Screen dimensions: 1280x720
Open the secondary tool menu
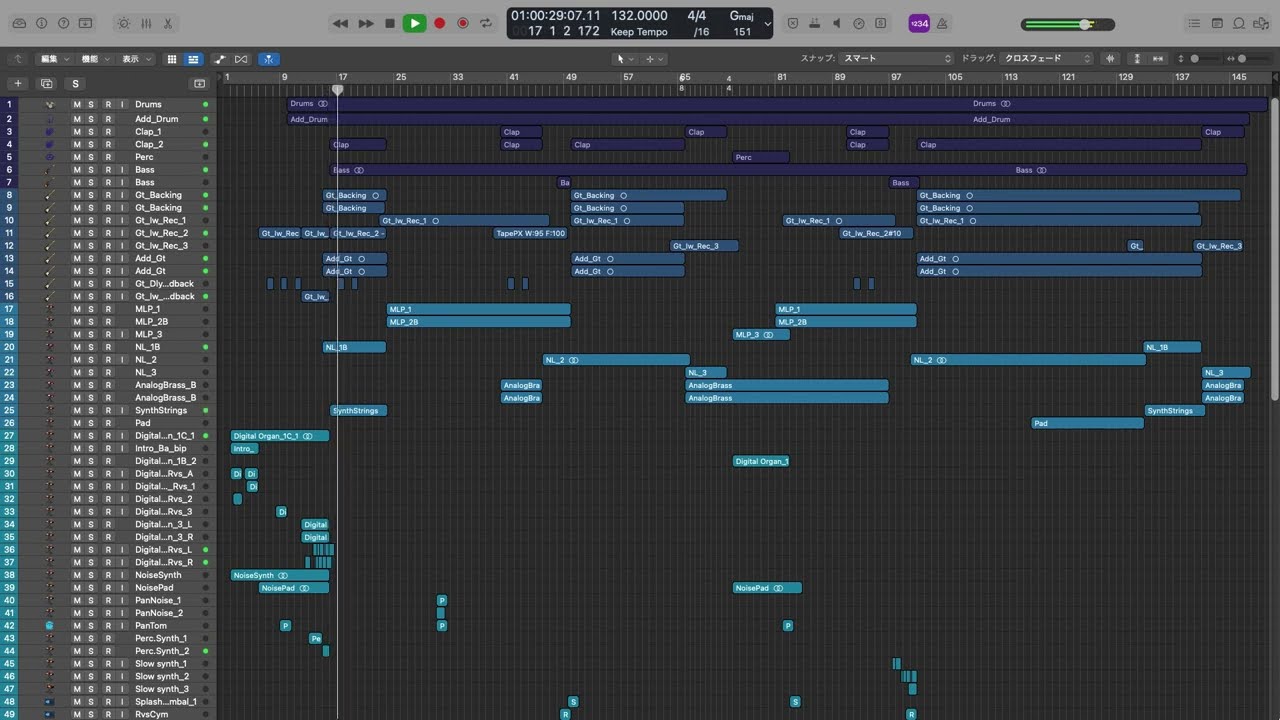[x=653, y=59]
